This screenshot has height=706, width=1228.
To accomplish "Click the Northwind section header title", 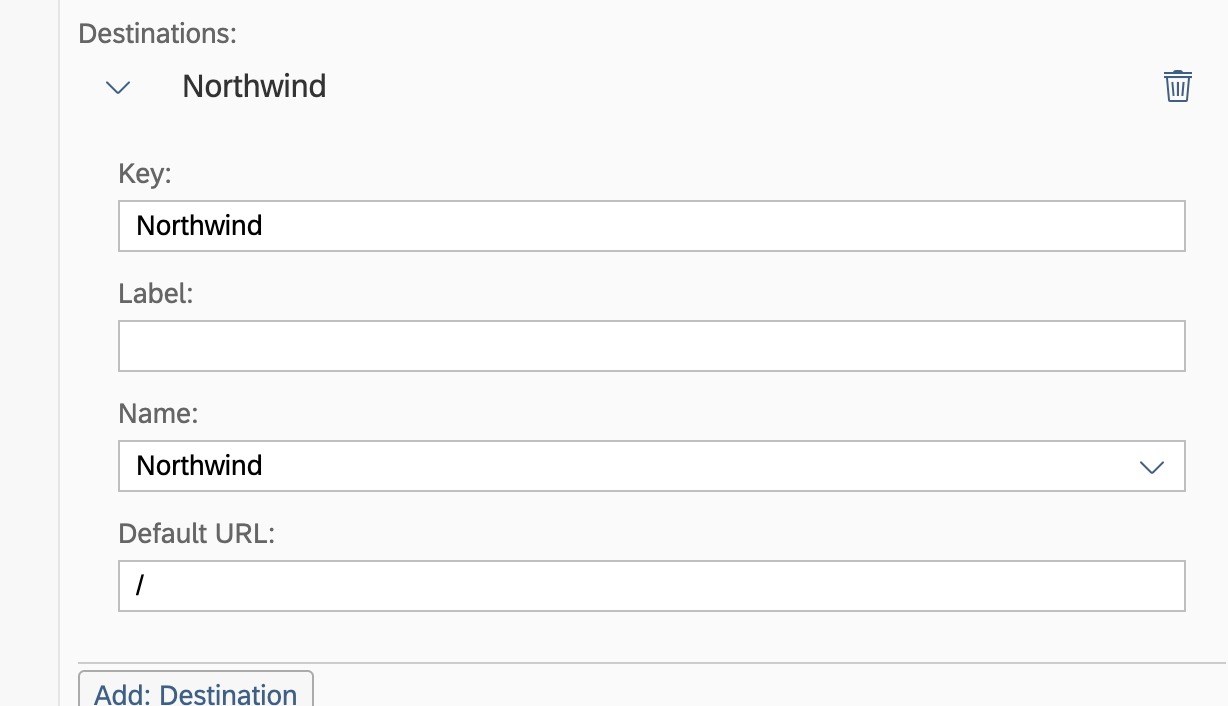I will pyautogui.click(x=254, y=86).
